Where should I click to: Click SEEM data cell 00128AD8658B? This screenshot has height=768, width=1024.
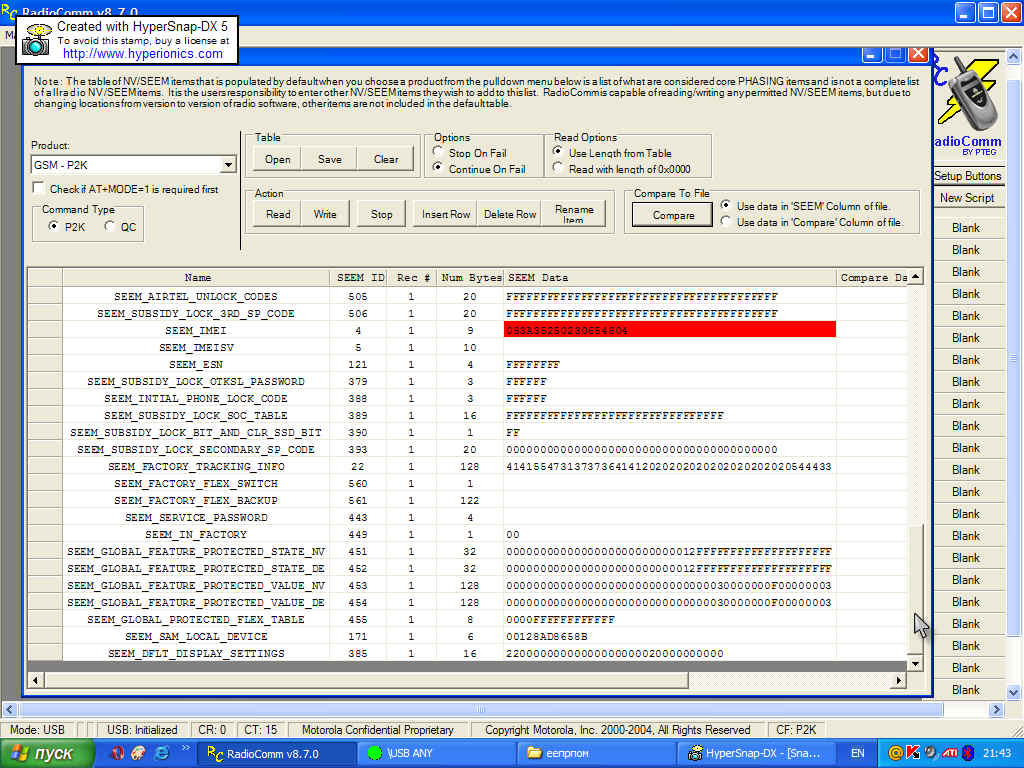(x=547, y=636)
